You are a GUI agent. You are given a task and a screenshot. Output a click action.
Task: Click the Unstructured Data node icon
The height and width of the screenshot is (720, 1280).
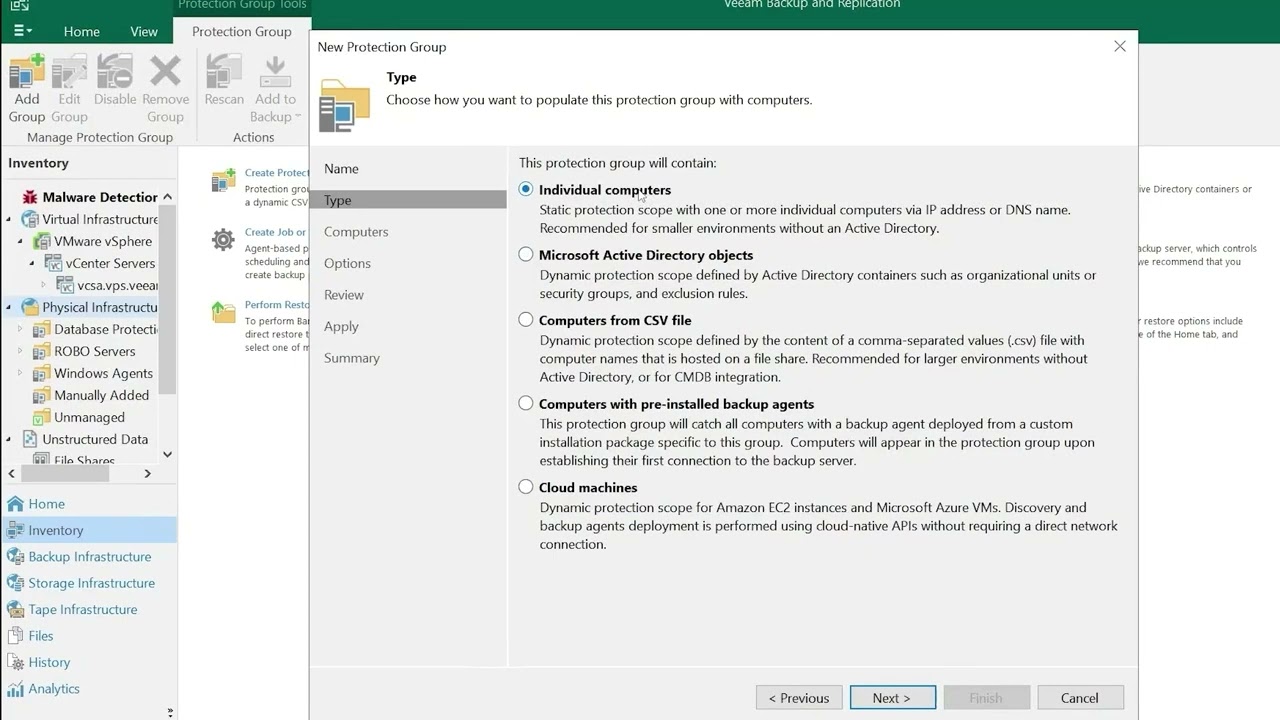(x=30, y=439)
